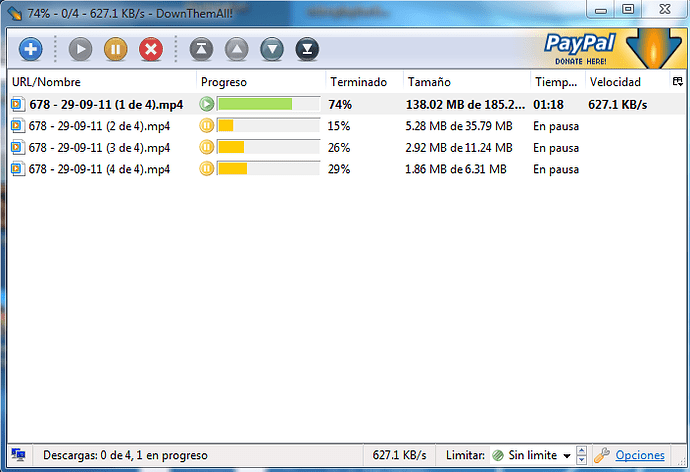Increase speed limit with the up stepper arrow
This screenshot has width=690, height=472.
(581, 450)
